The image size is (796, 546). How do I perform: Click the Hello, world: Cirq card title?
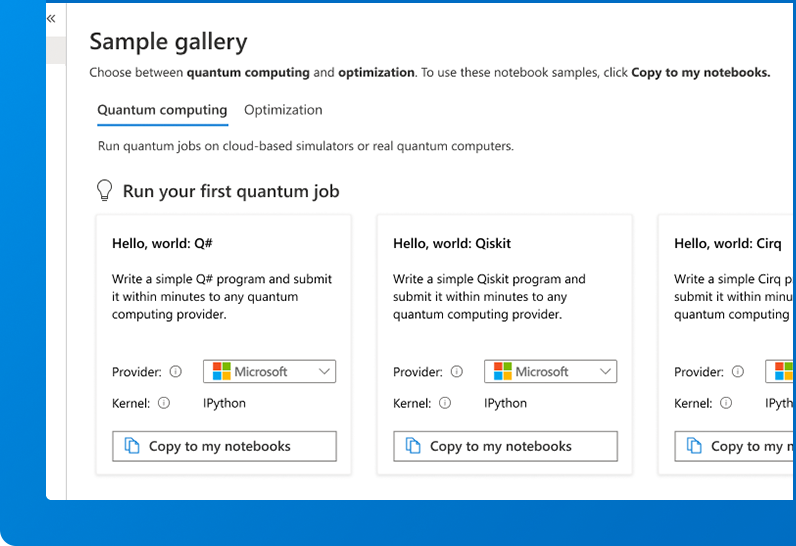(728, 243)
